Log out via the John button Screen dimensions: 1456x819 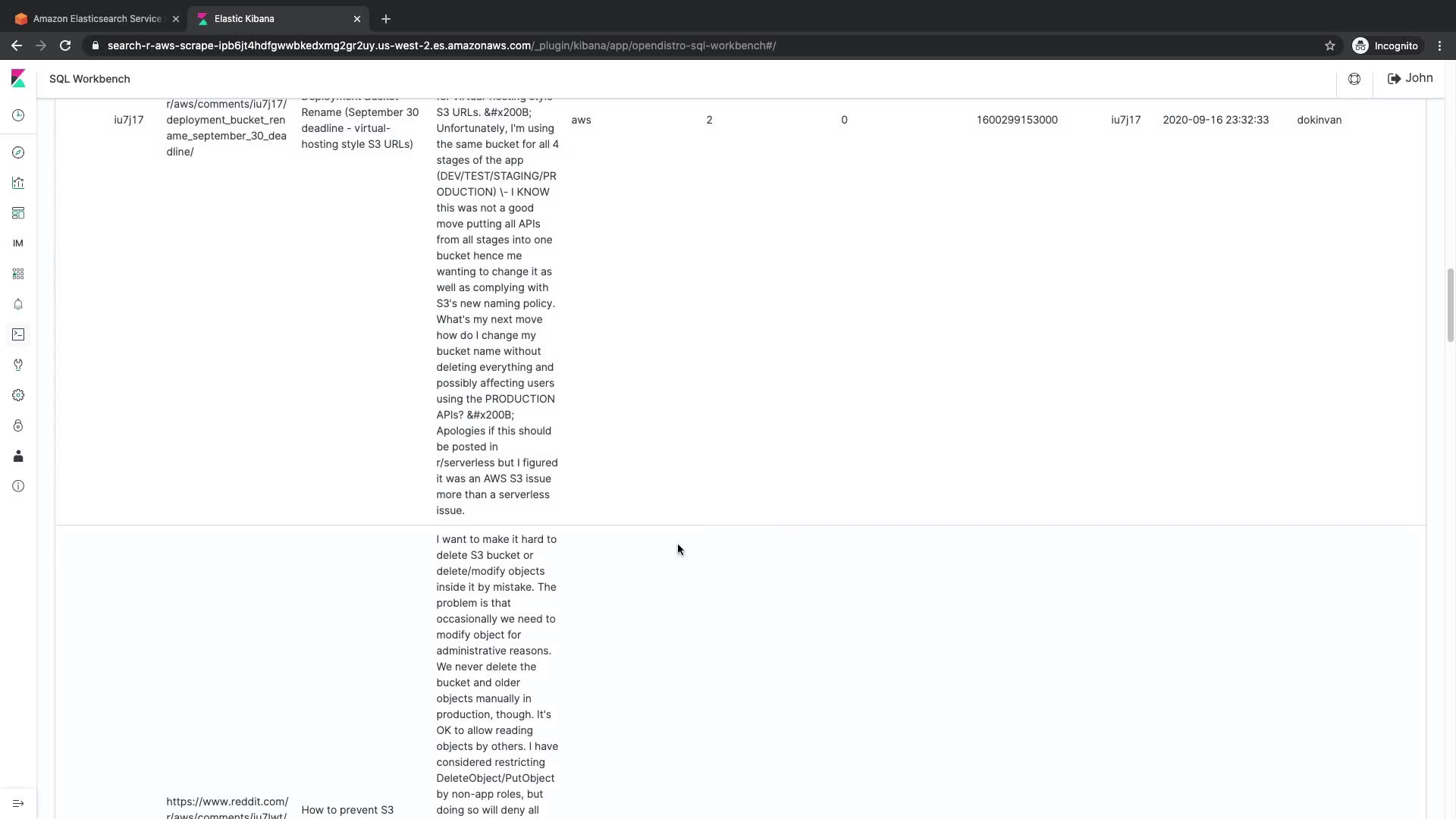[x=1410, y=78]
